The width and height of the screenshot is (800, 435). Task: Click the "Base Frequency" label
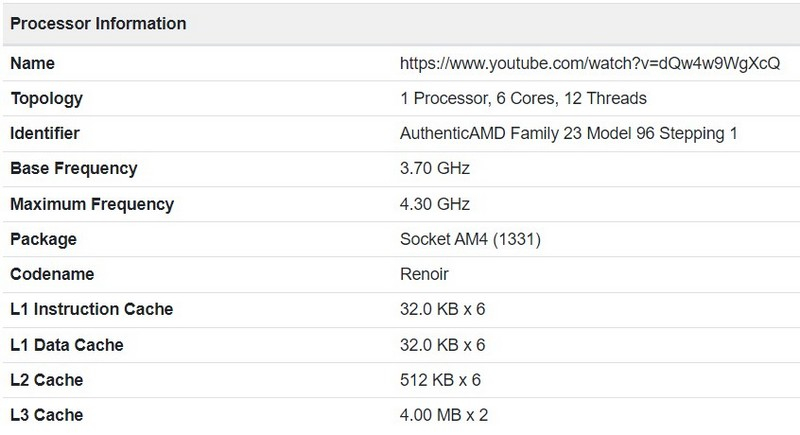73,168
